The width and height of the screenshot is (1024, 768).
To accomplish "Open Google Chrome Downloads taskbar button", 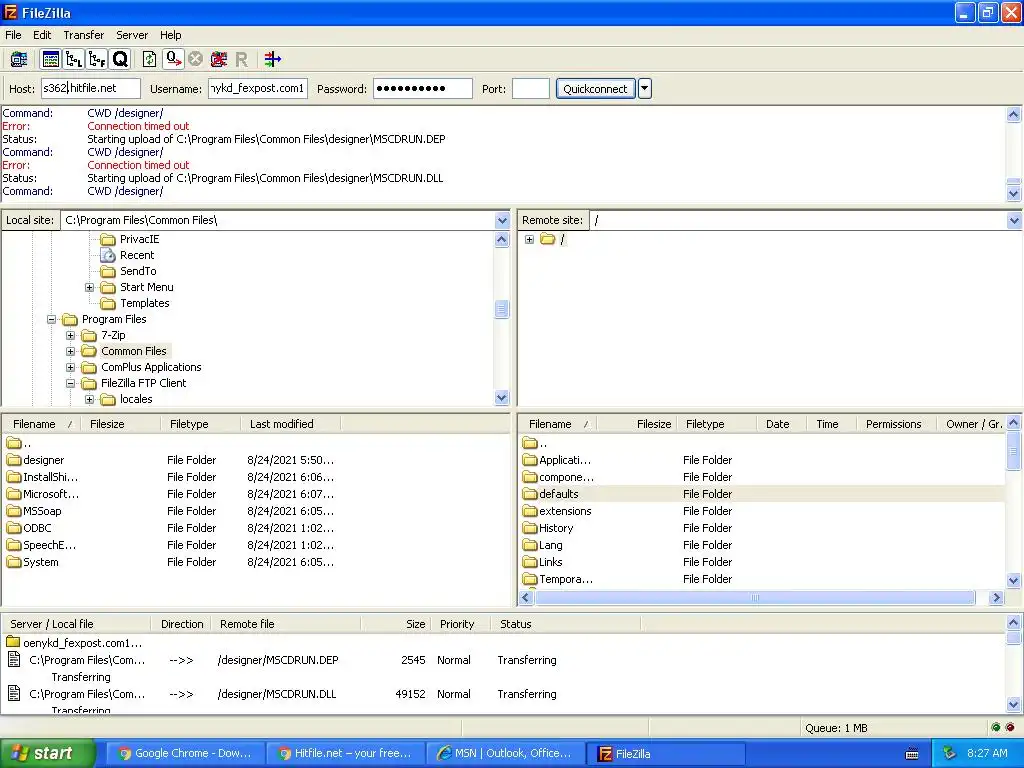I will [185, 754].
